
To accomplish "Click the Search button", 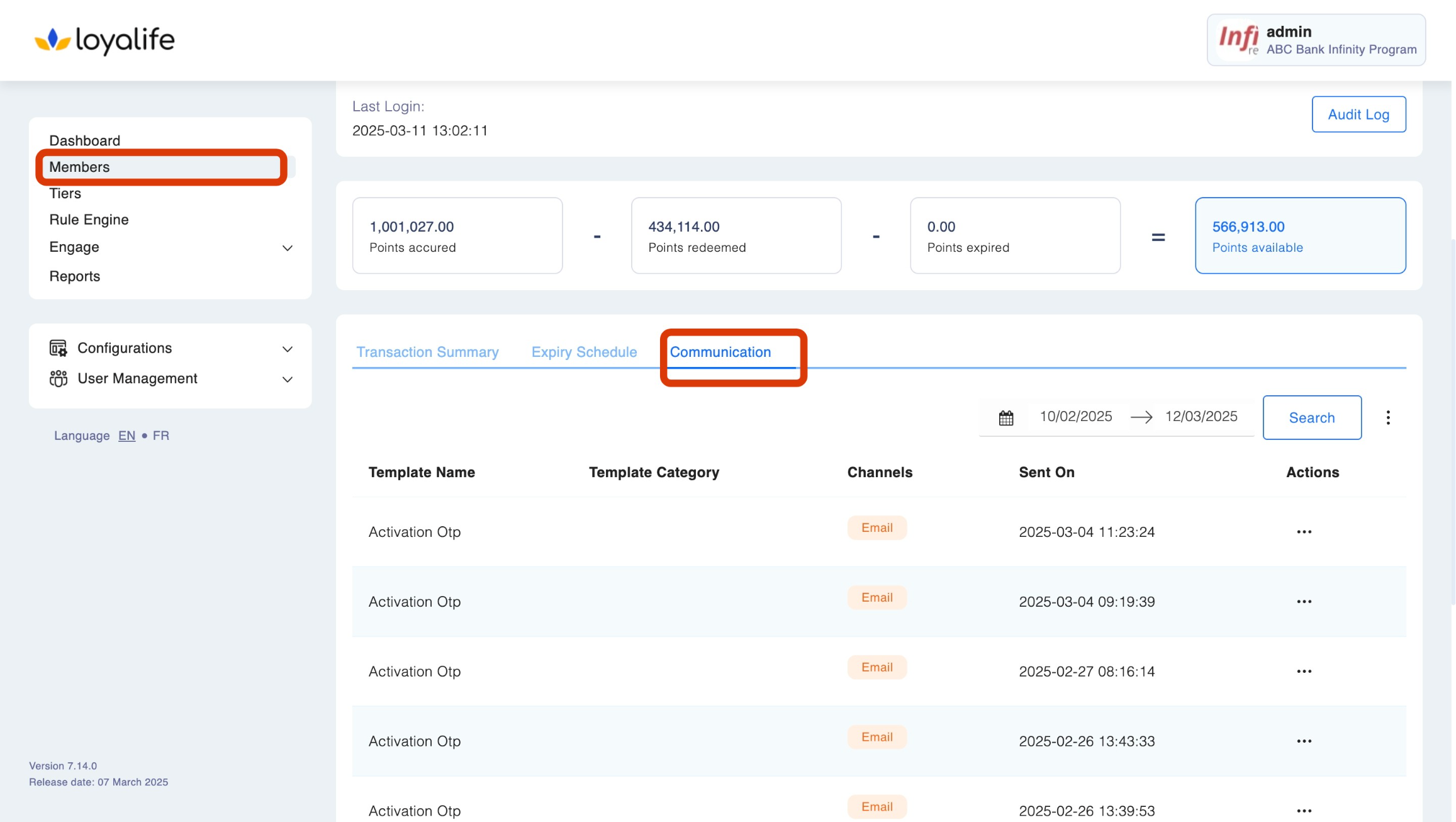I will point(1311,418).
